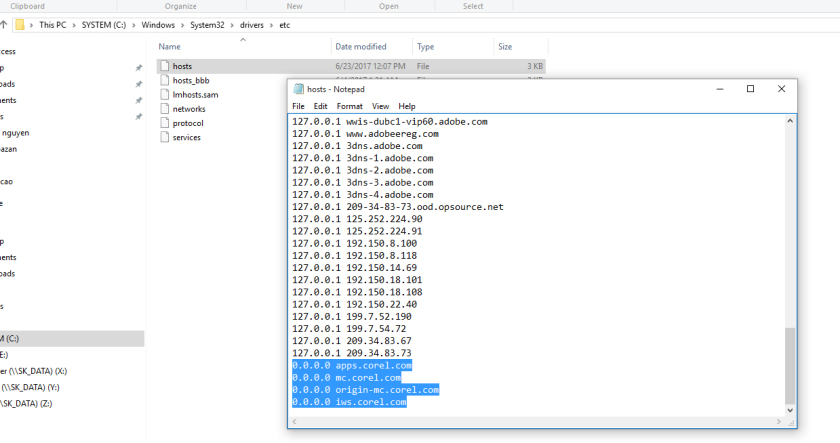The image size is (840, 443).
Task: Open the File menu in Notepad
Action: point(298,106)
